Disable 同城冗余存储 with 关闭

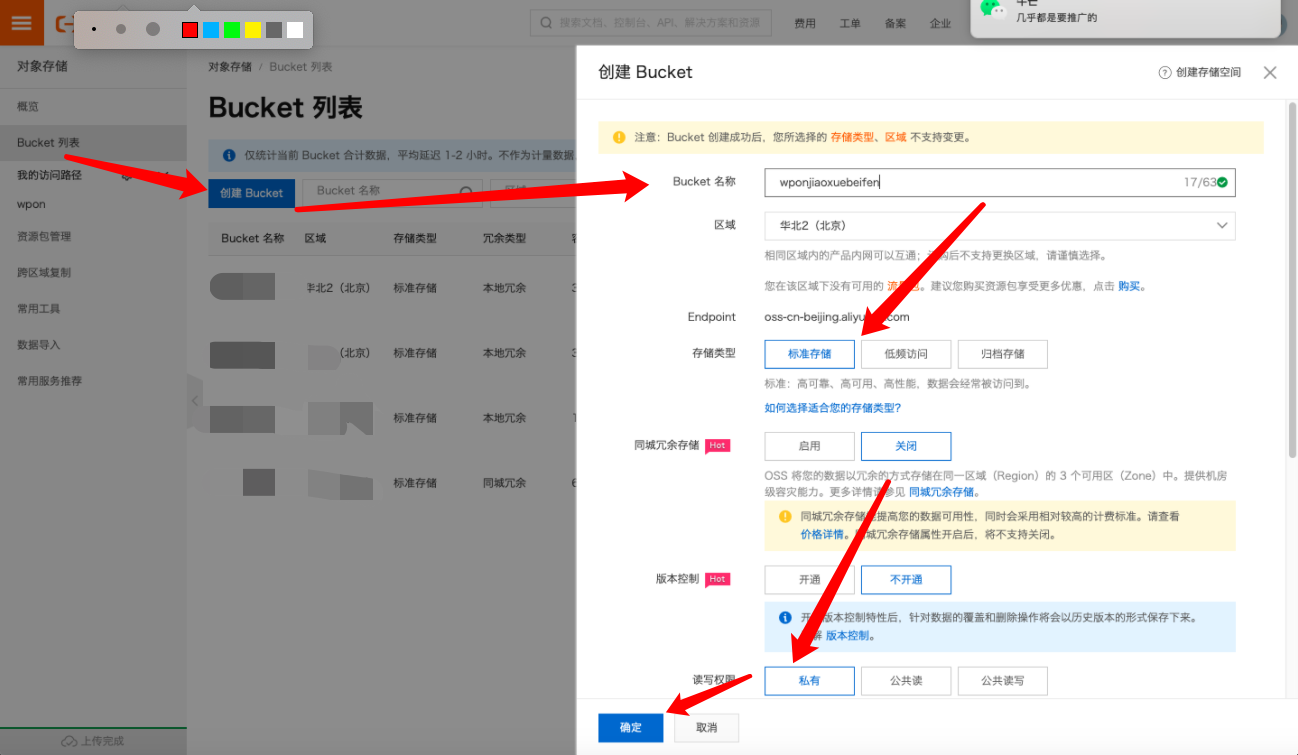pyautogui.click(x=906, y=446)
